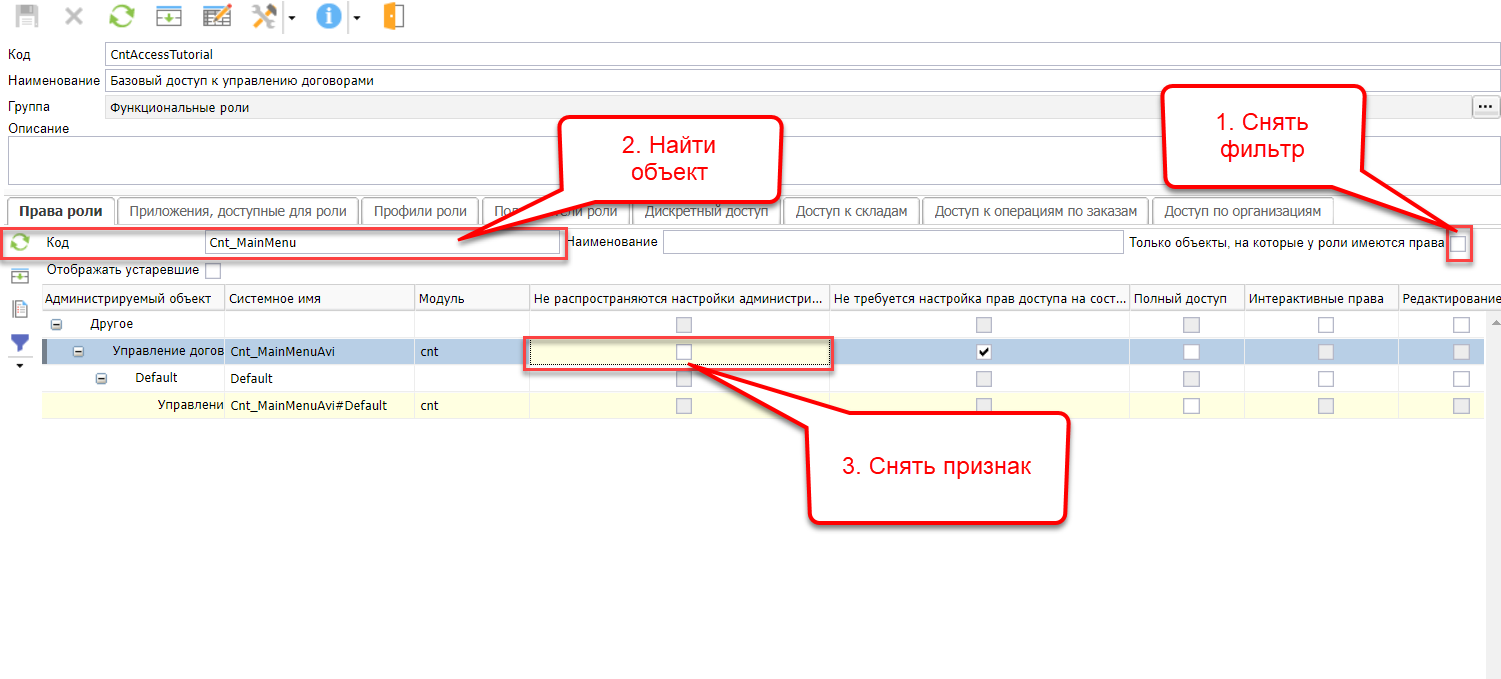Click the ellipsis button for Группа field

[1485, 107]
